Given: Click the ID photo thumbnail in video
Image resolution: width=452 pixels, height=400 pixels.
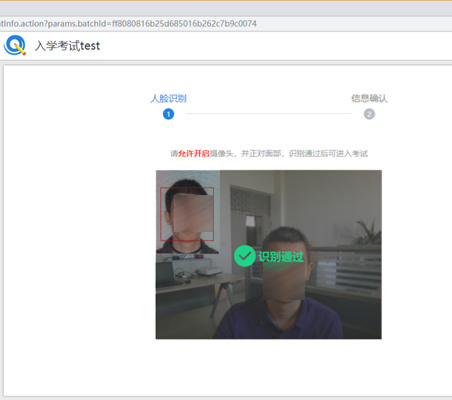Looking at the screenshot, I should 188,212.
